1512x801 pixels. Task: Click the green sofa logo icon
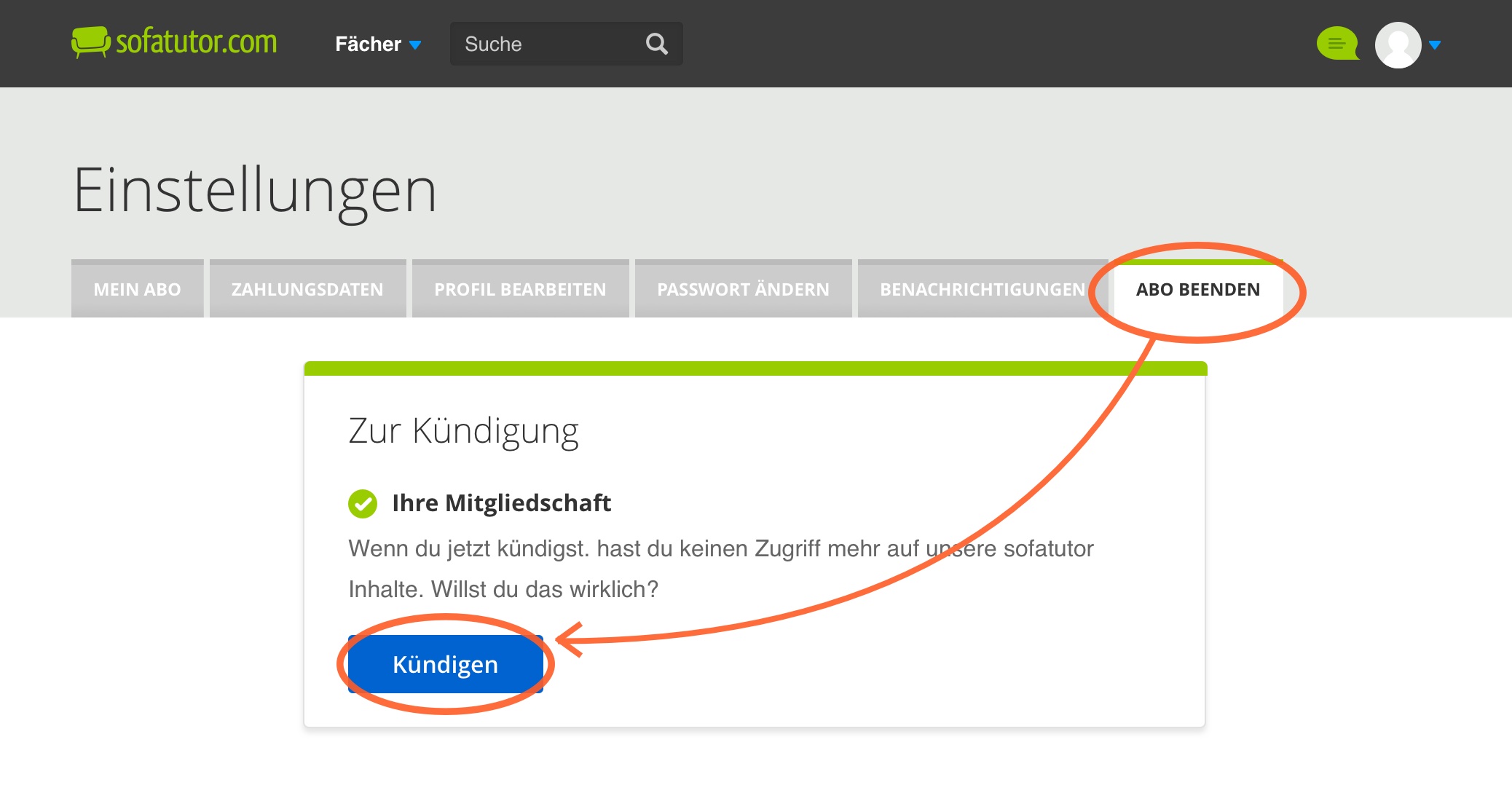click(90, 42)
